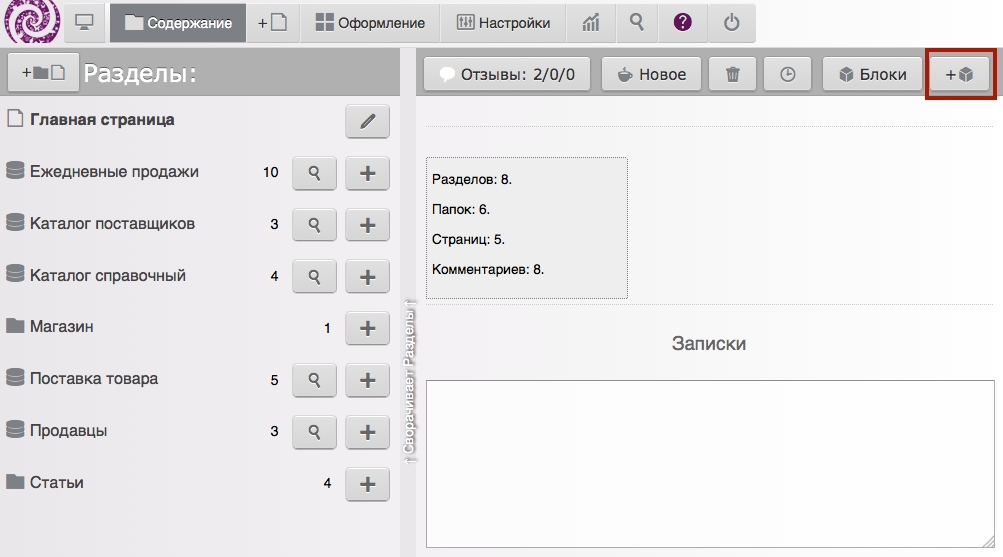
Task: Open the monitor view icon
Action: click(85, 22)
